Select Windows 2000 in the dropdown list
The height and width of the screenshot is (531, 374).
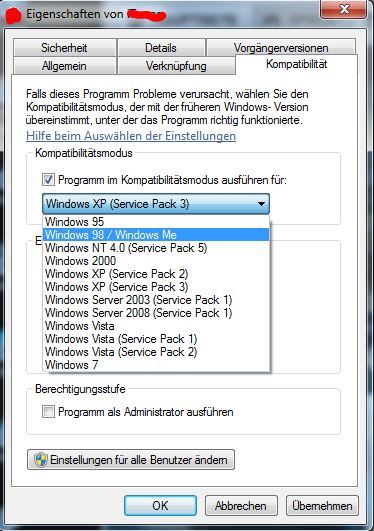(156, 261)
